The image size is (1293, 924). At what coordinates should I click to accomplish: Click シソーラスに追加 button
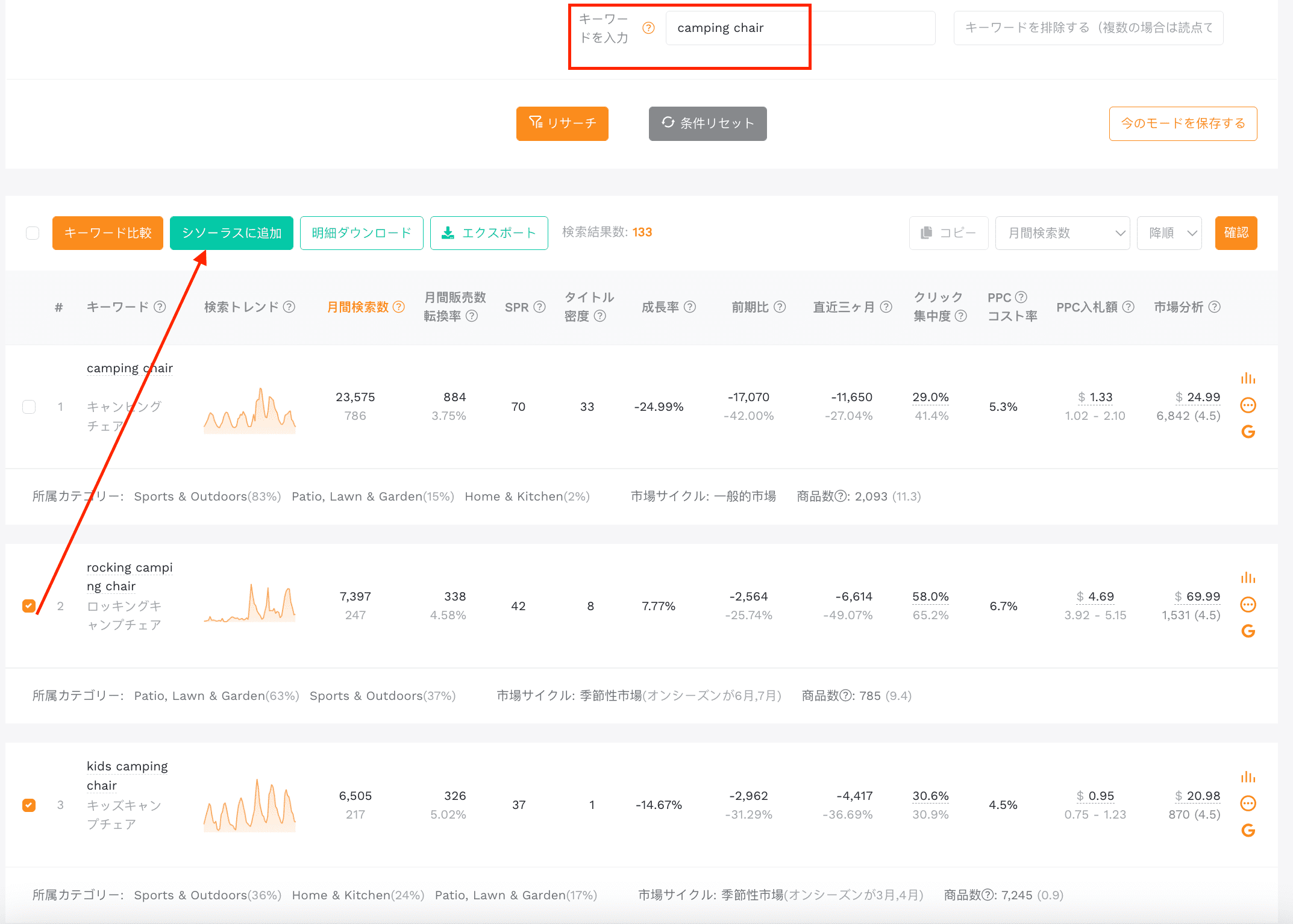tap(231, 233)
